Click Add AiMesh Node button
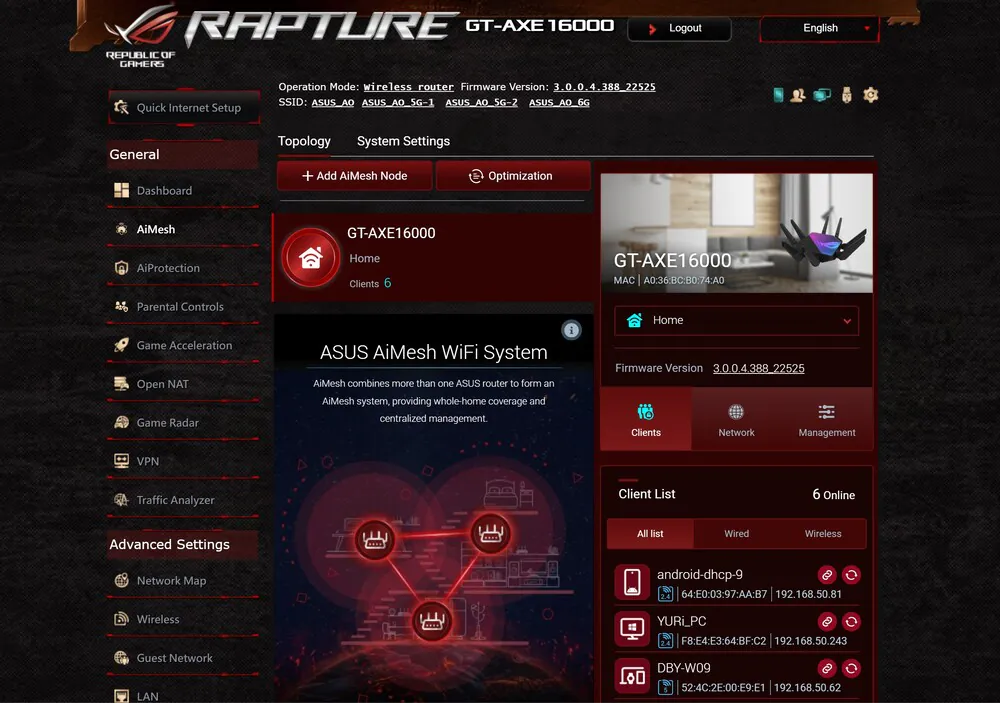Image resolution: width=1000 pixels, height=703 pixels. (x=355, y=175)
